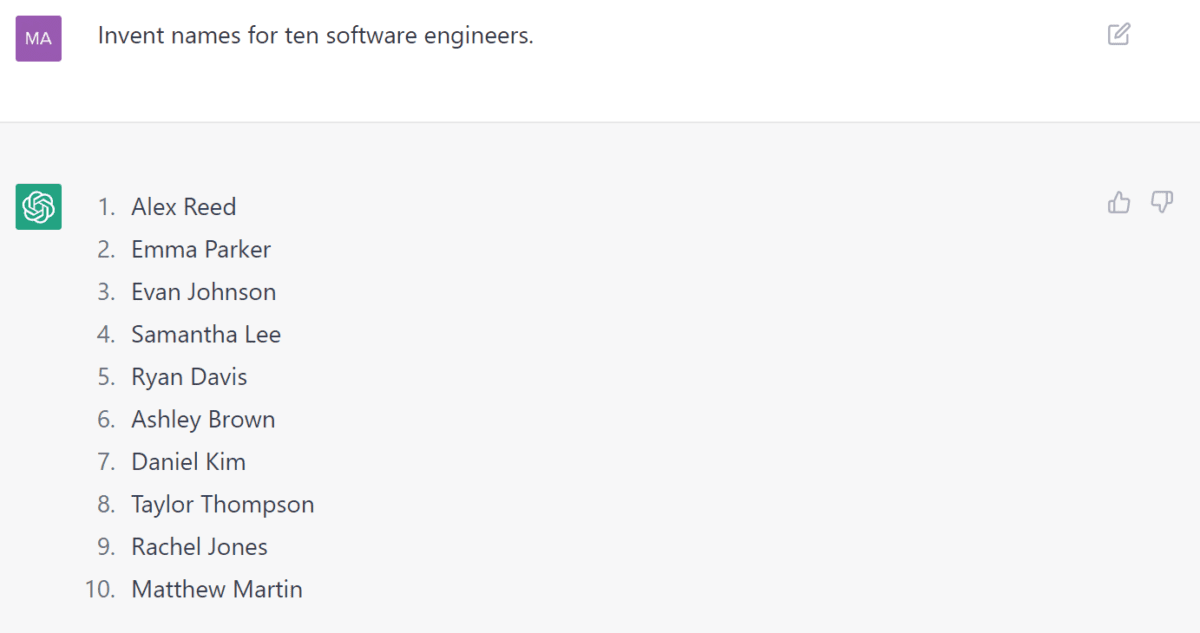Image resolution: width=1200 pixels, height=633 pixels.
Task: Select the name Ashley Brown
Action: (x=203, y=419)
